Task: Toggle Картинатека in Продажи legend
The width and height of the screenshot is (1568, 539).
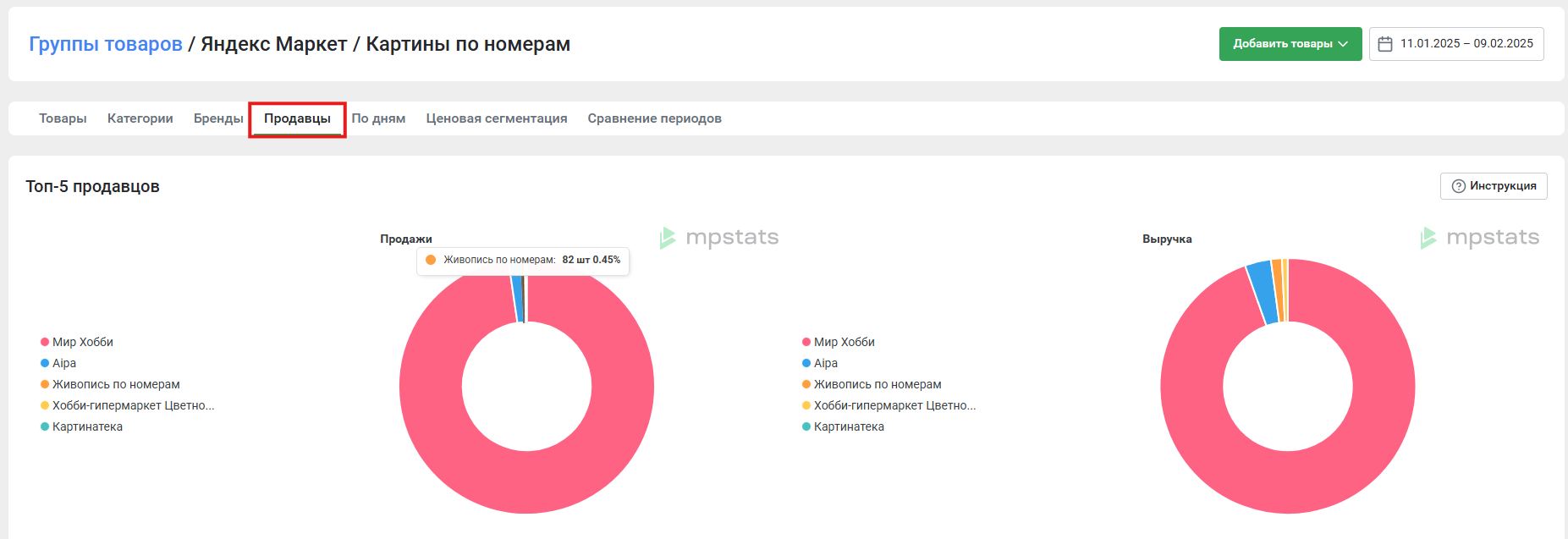Action: [x=81, y=426]
